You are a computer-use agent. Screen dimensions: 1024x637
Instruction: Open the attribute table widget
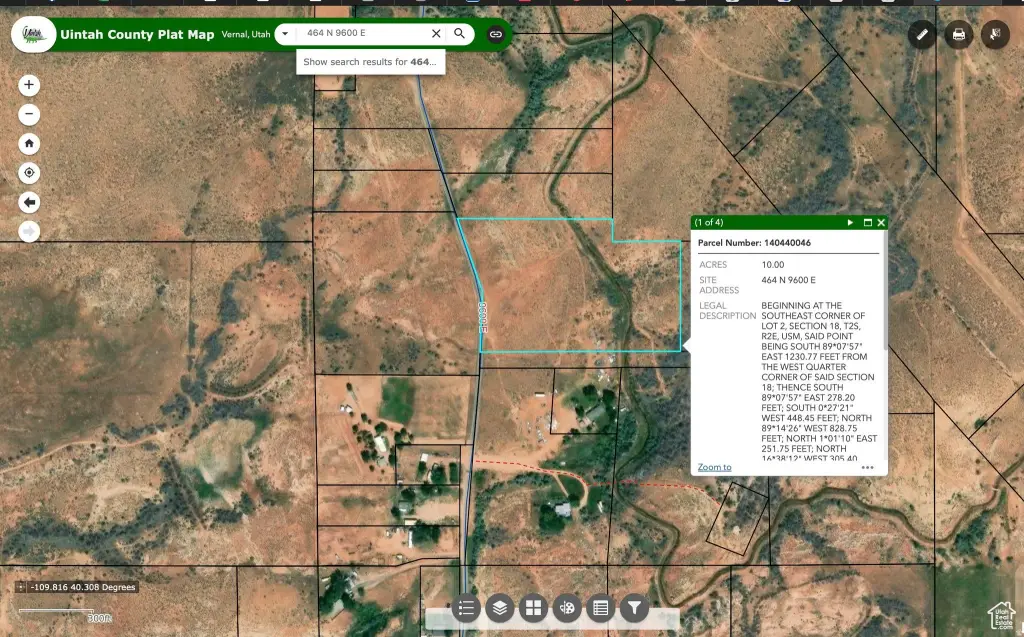(x=601, y=607)
